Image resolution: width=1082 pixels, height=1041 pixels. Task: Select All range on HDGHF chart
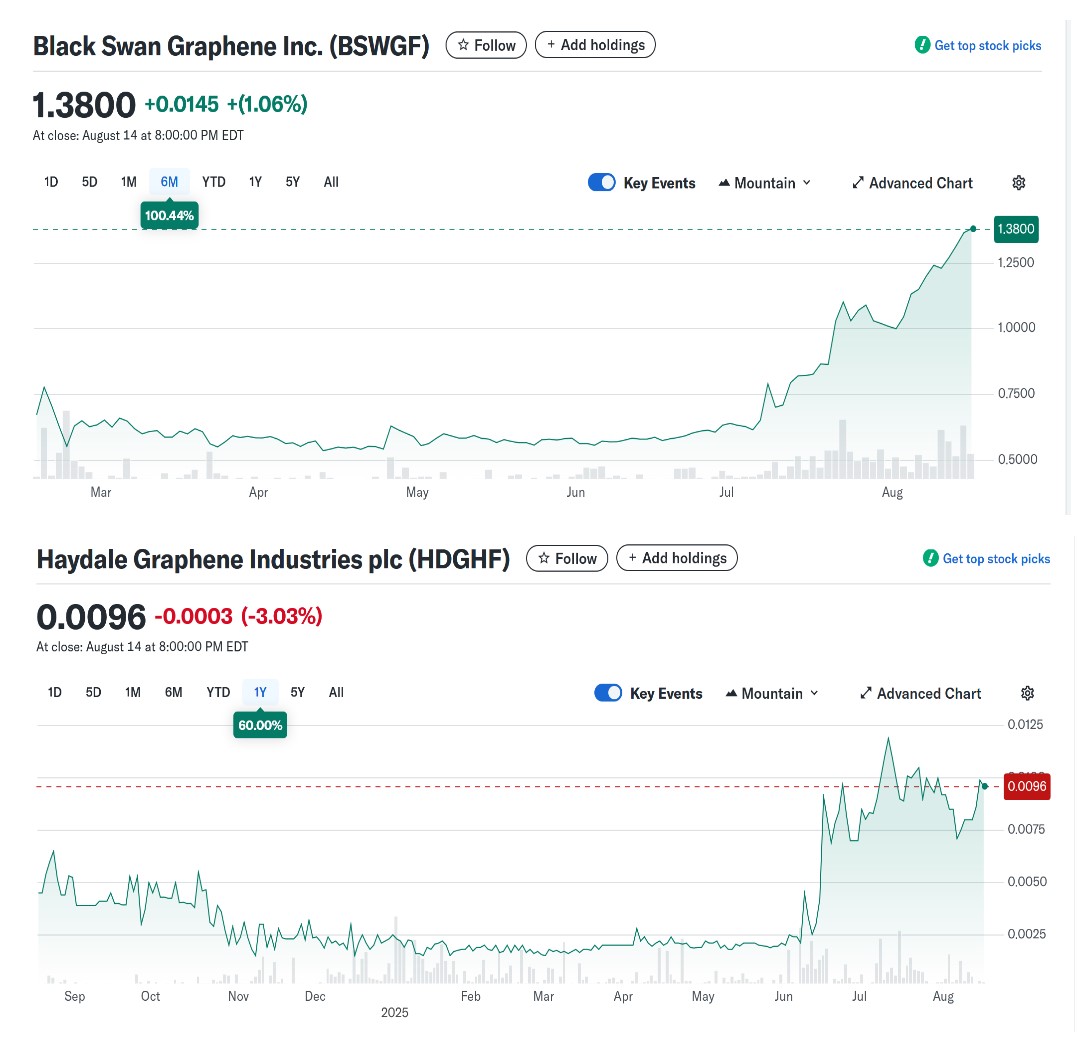336,692
